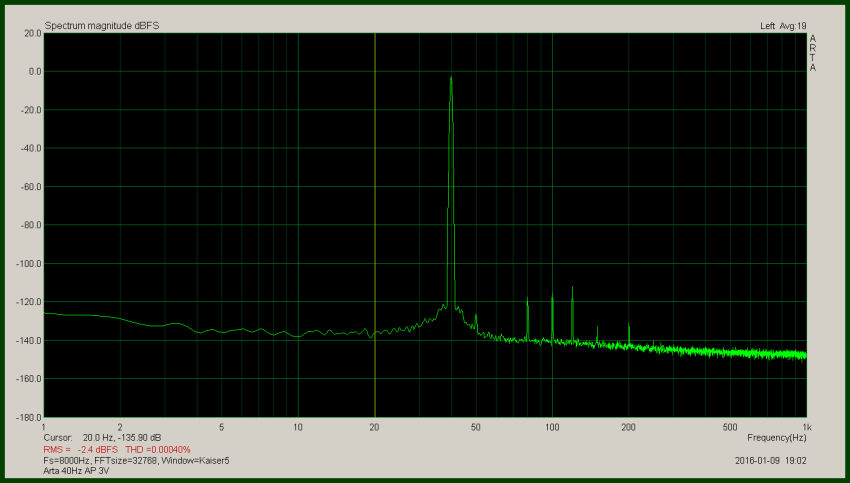The width and height of the screenshot is (850, 483).
Task: Click the 'THD =0.00040%' value
Action: tap(158, 449)
